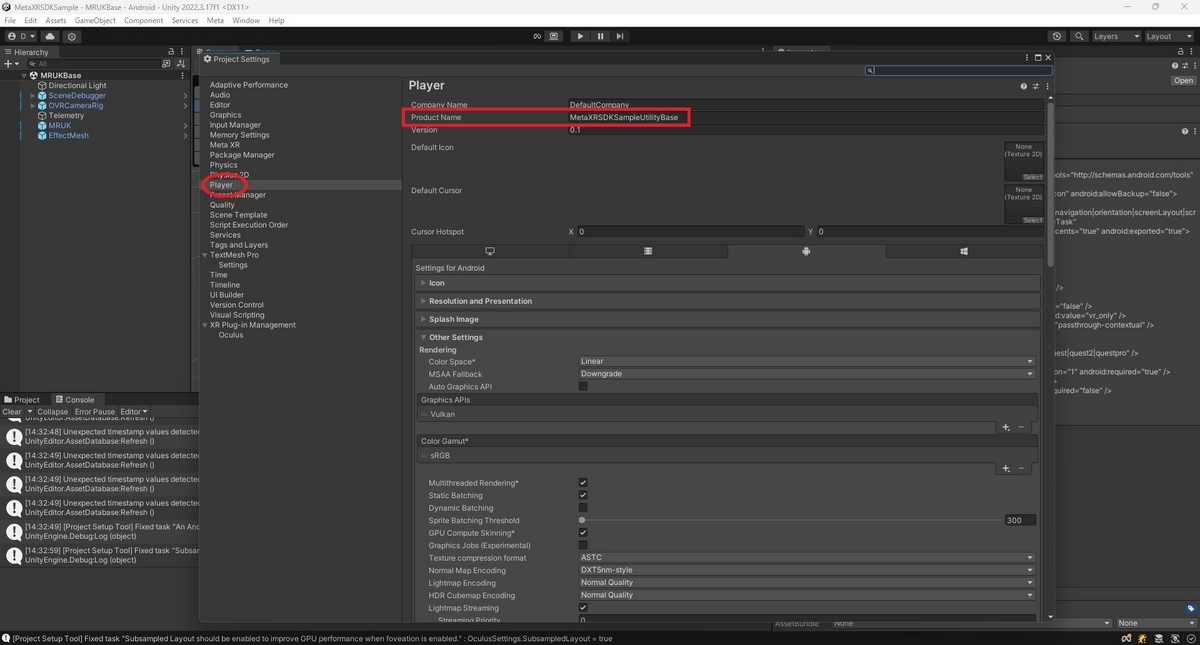The height and width of the screenshot is (645, 1200).
Task: Remove a Color Gamut with minus button
Action: [x=1021, y=468]
